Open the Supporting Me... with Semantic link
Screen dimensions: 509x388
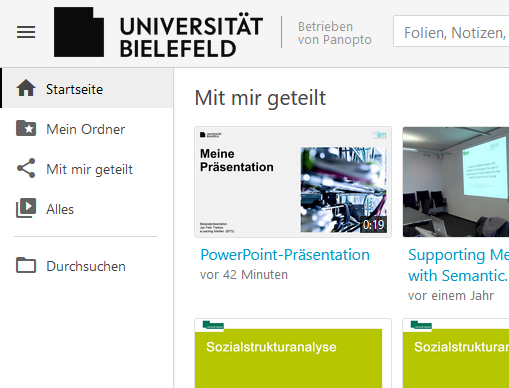tap(458, 265)
